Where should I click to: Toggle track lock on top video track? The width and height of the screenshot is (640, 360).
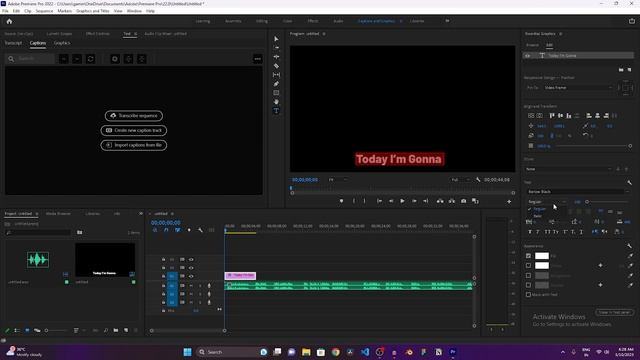163,260
